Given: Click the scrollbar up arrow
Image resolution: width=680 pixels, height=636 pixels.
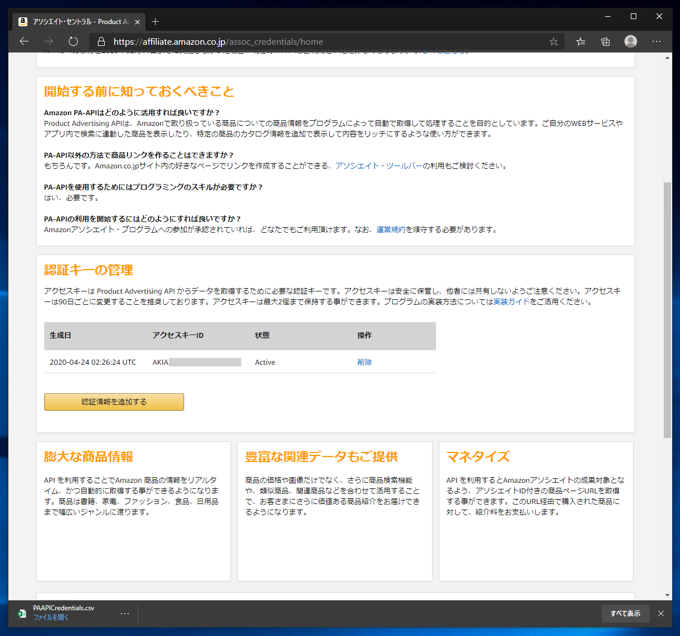Looking at the screenshot, I should [667, 58].
